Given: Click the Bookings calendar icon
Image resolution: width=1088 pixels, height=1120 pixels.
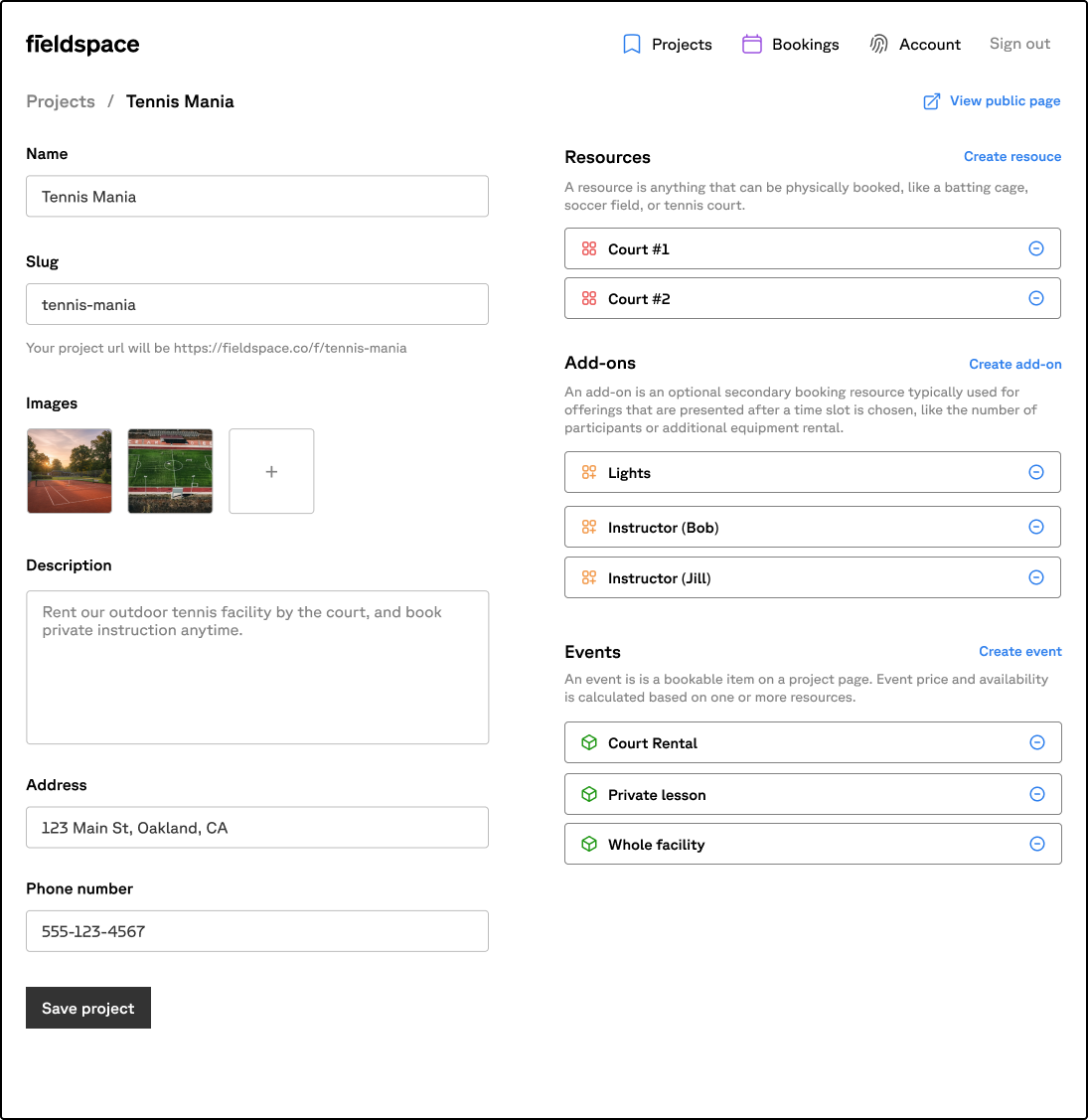Looking at the screenshot, I should coord(751,45).
